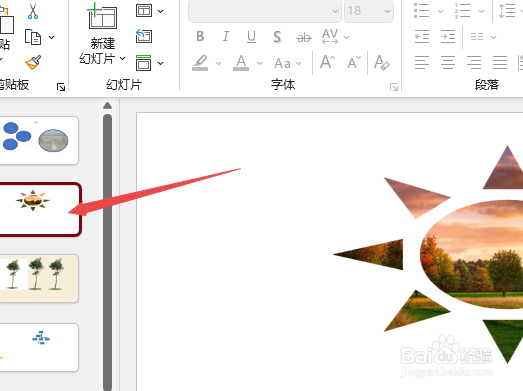
Task: Click the oval landscape picture on slide
Action: [471, 254]
